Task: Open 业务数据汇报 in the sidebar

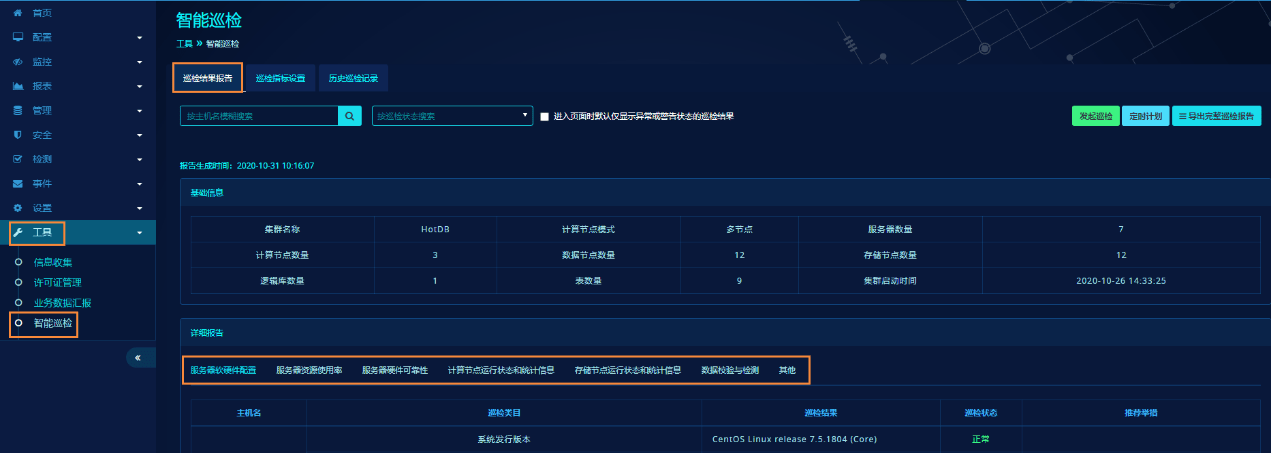Action: coord(62,303)
